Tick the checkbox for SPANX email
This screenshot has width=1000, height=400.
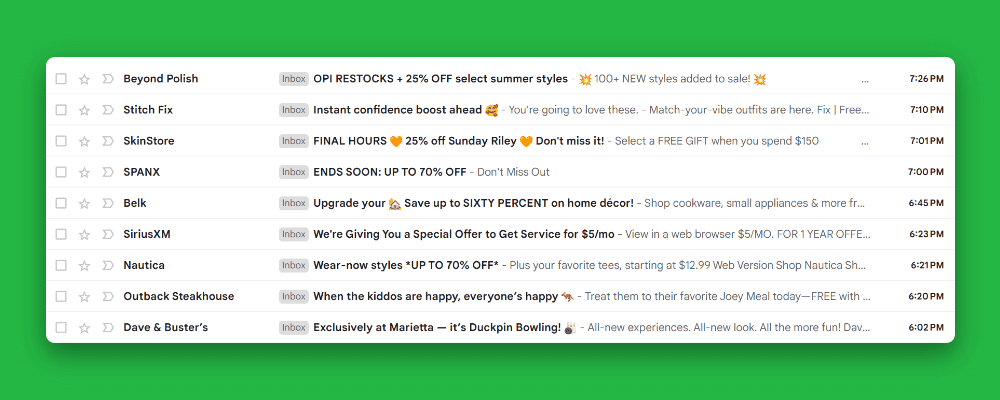(61, 172)
